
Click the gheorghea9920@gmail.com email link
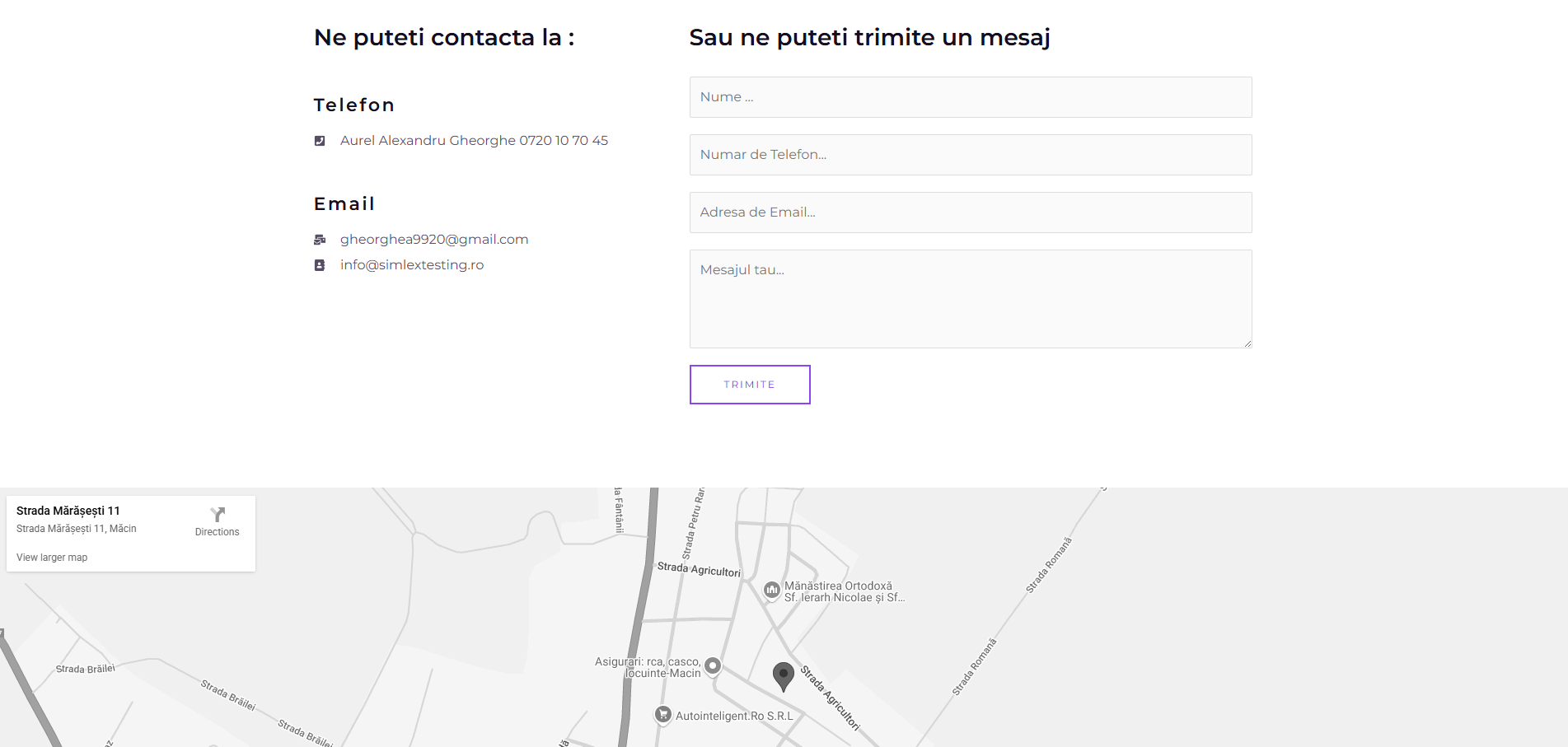[x=434, y=240]
